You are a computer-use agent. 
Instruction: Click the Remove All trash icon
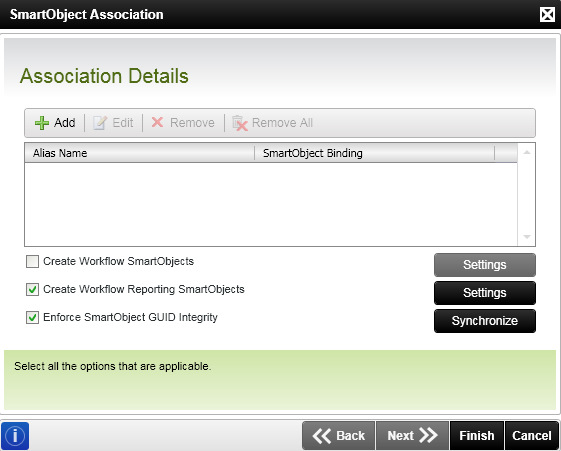point(240,123)
